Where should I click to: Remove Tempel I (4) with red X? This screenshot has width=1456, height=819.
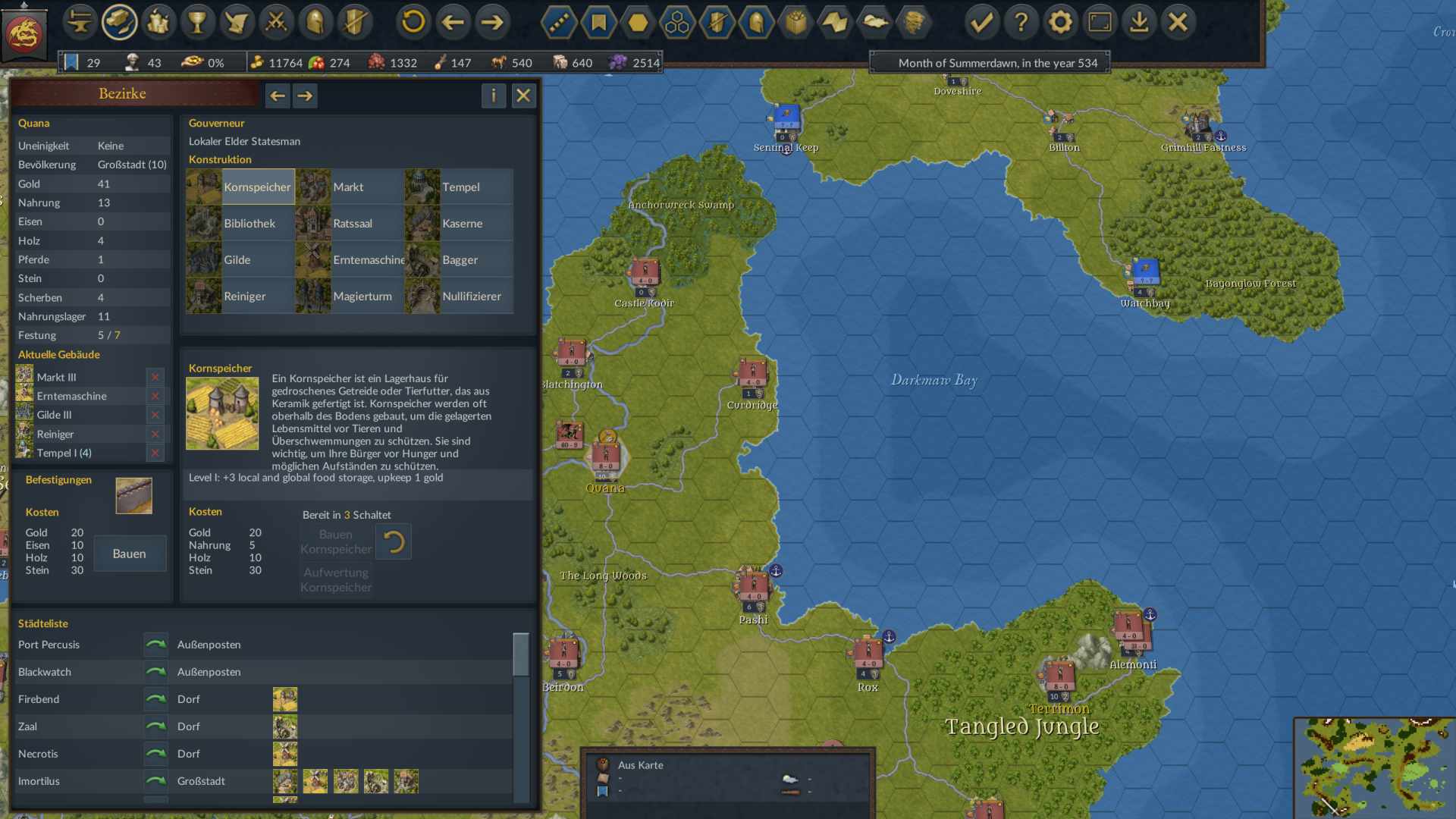(155, 453)
